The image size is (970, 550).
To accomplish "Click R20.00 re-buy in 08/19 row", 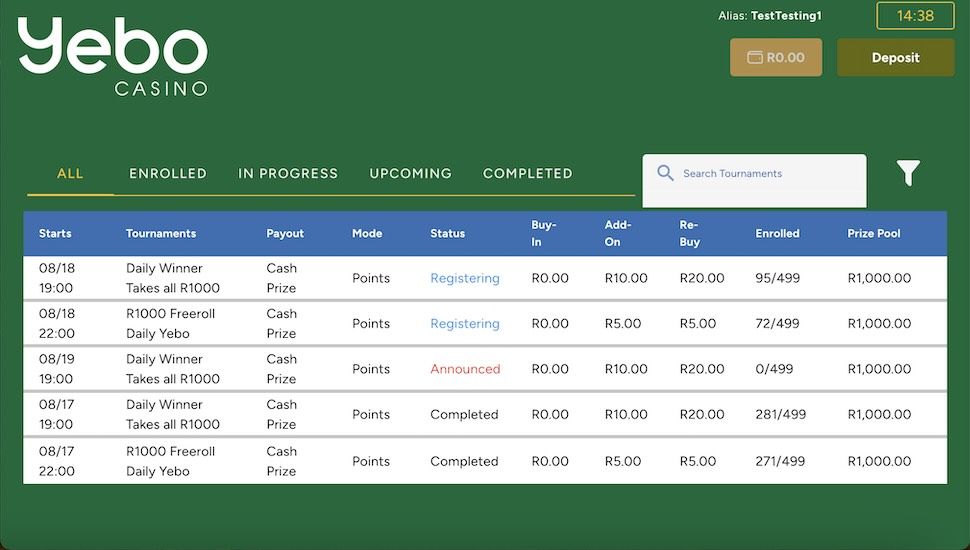I will [x=702, y=369].
